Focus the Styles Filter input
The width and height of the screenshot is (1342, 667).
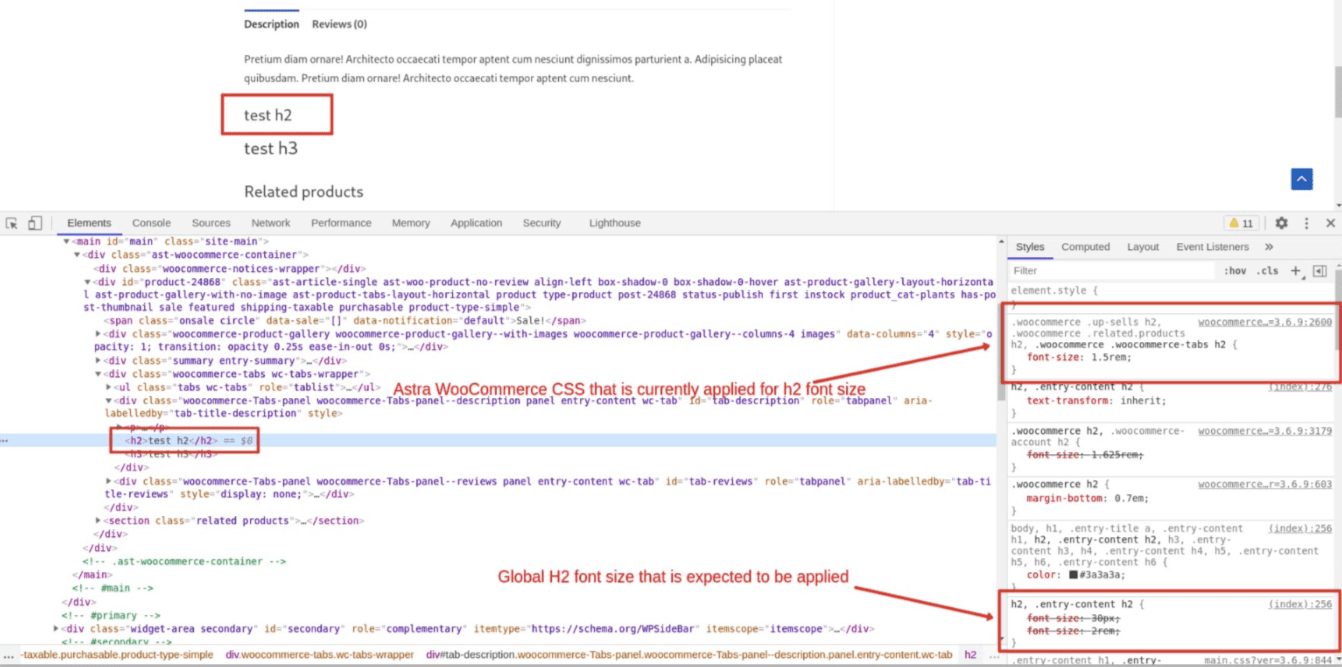(x=1112, y=271)
